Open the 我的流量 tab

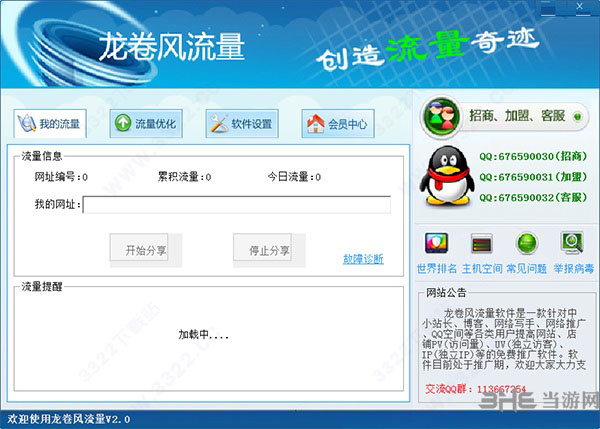(x=50, y=123)
